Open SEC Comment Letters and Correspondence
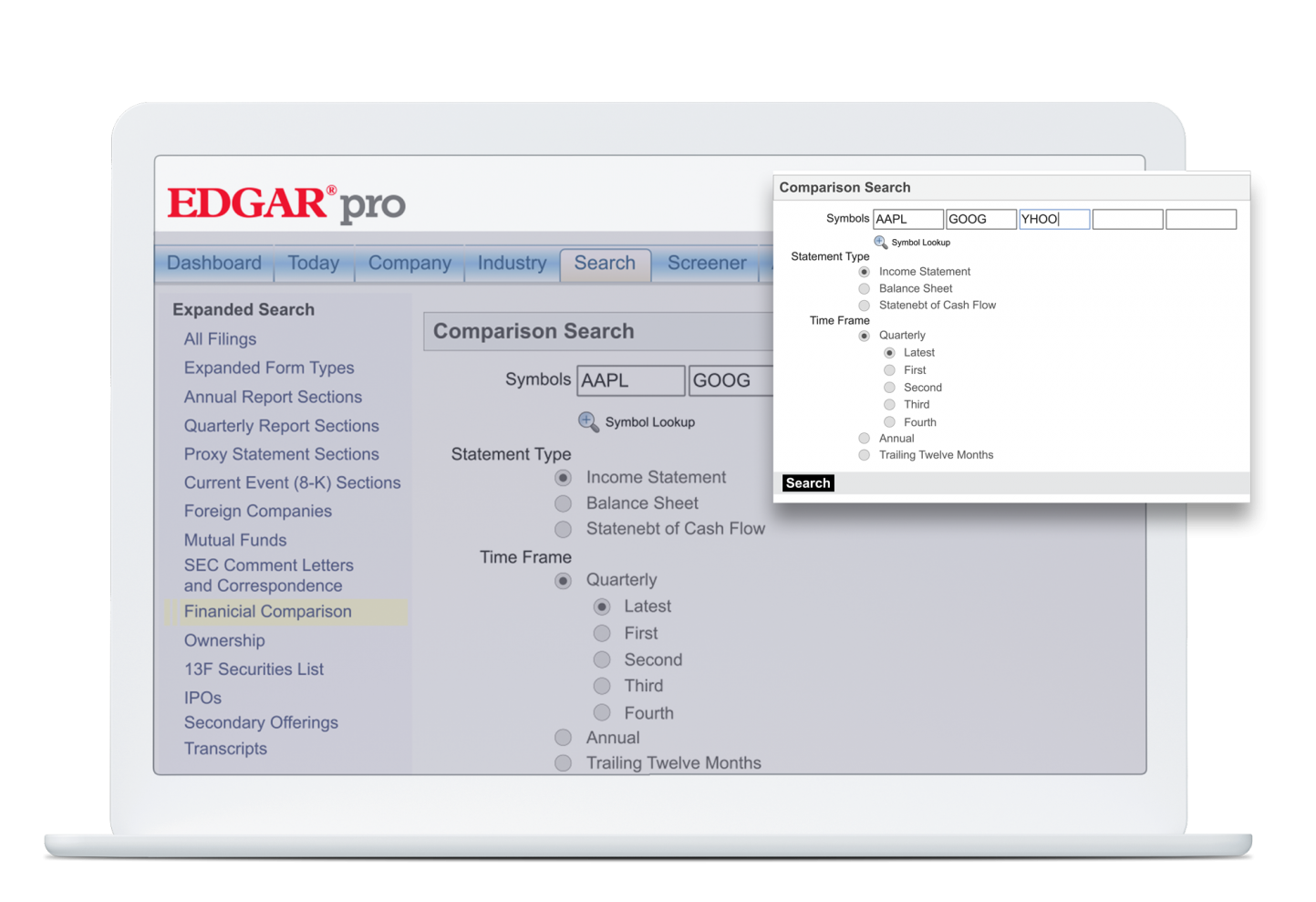The height and width of the screenshot is (902, 1316). pos(268,575)
